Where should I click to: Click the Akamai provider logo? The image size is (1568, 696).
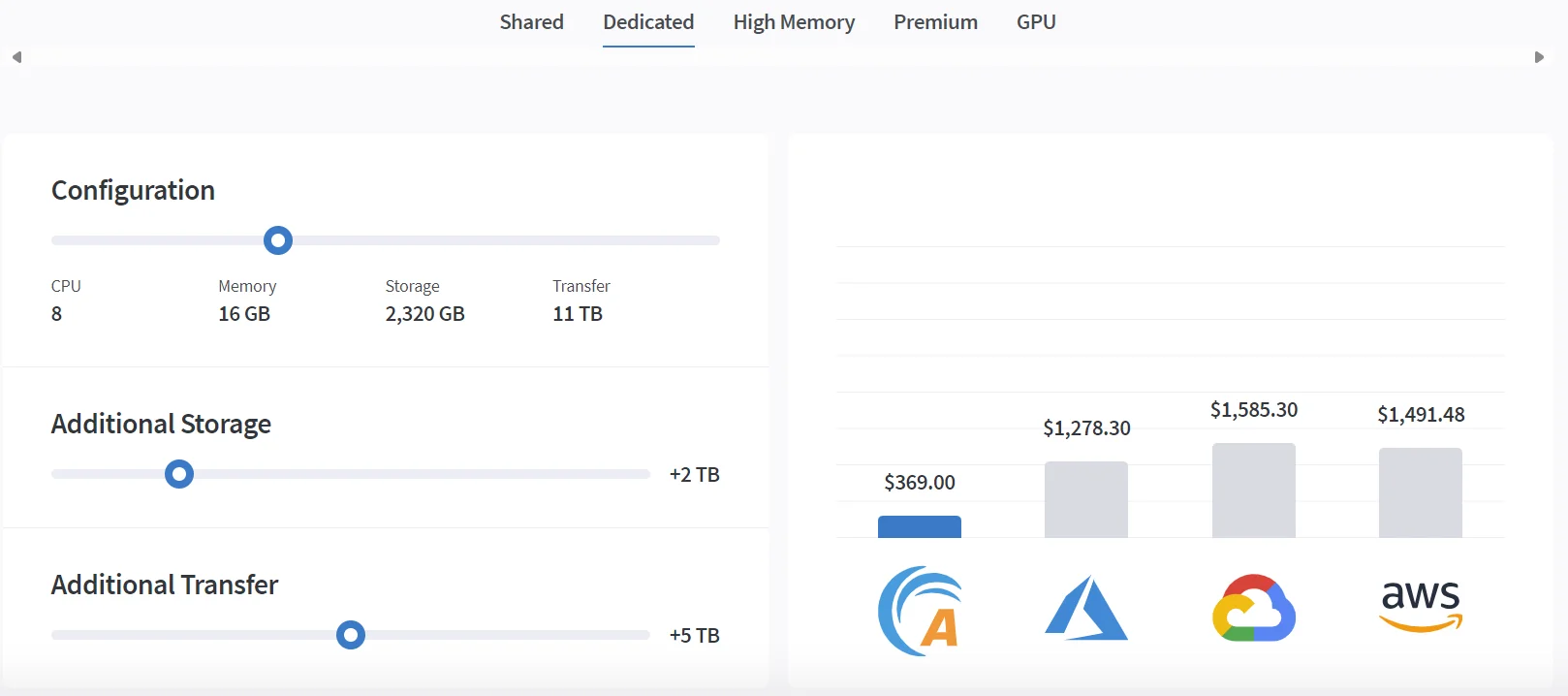coord(920,612)
